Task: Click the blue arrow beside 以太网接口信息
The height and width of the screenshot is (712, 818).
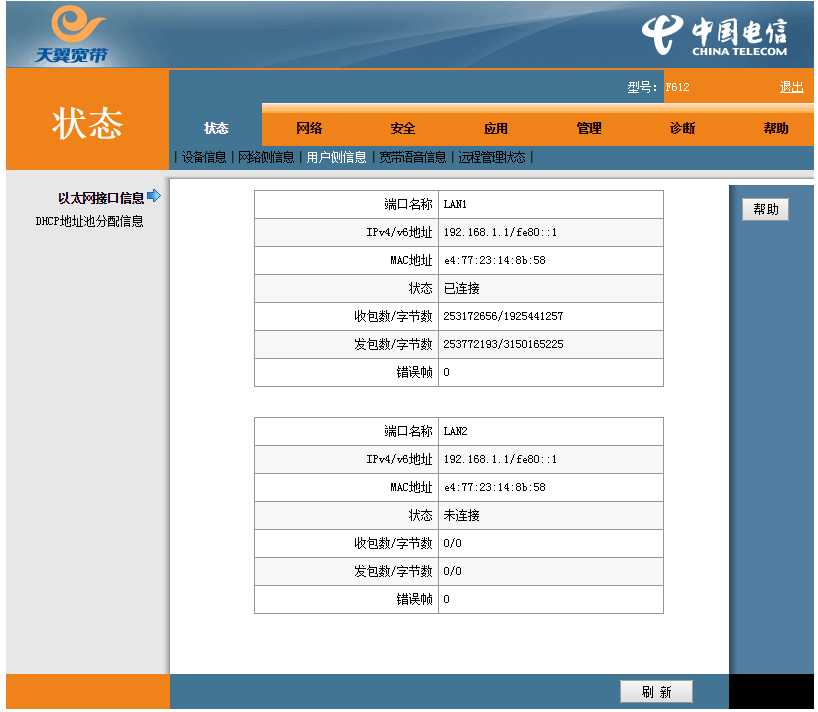Action: pos(154,196)
